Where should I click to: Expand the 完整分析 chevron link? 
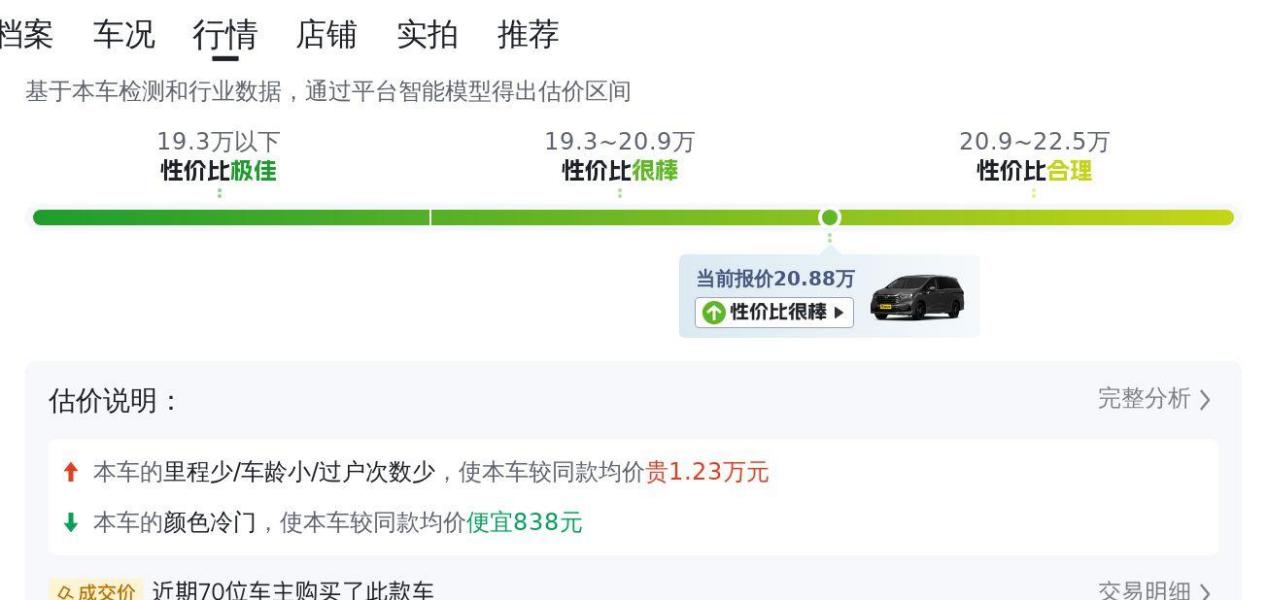pyautogui.click(x=1155, y=399)
